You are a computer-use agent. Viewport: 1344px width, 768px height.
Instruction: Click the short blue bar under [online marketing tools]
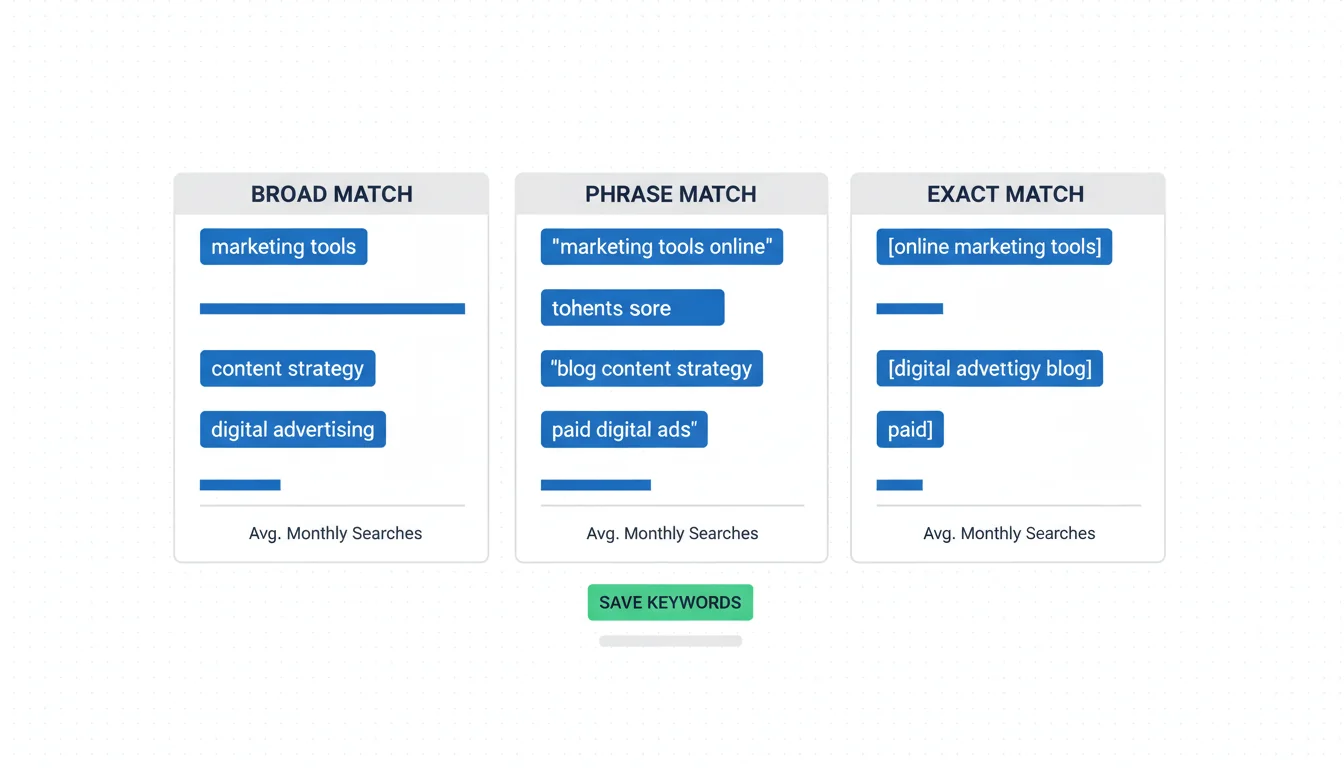tap(909, 309)
